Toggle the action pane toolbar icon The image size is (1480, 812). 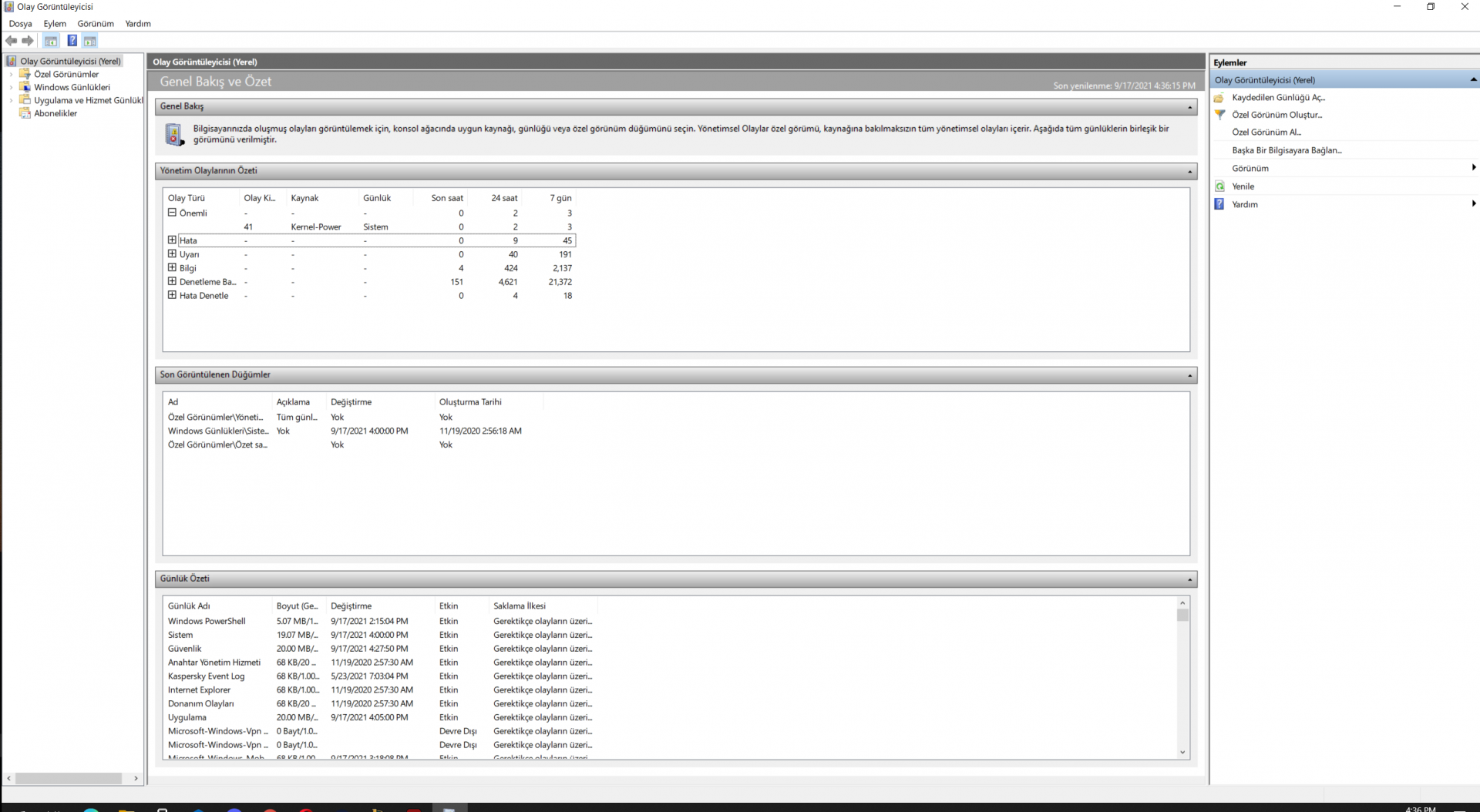tap(90, 41)
